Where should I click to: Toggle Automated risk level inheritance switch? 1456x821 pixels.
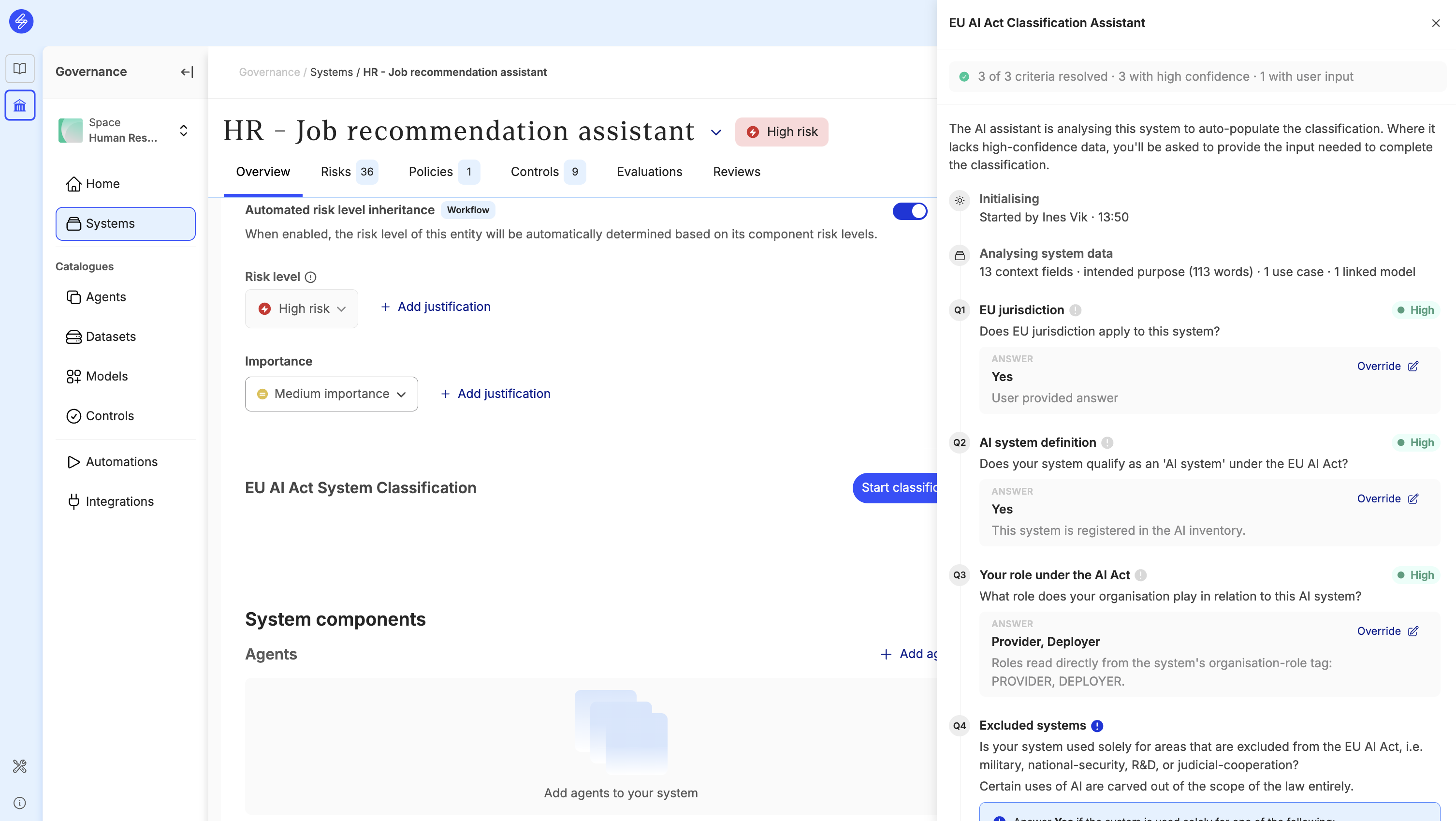pyautogui.click(x=909, y=211)
